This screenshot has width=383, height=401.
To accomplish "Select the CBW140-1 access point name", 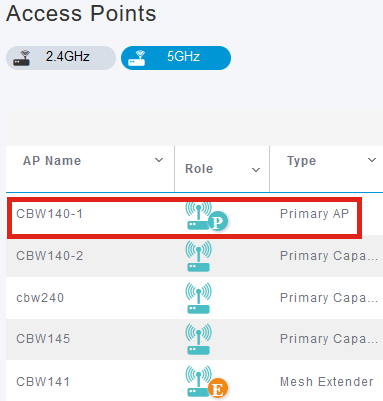I will click(49, 214).
